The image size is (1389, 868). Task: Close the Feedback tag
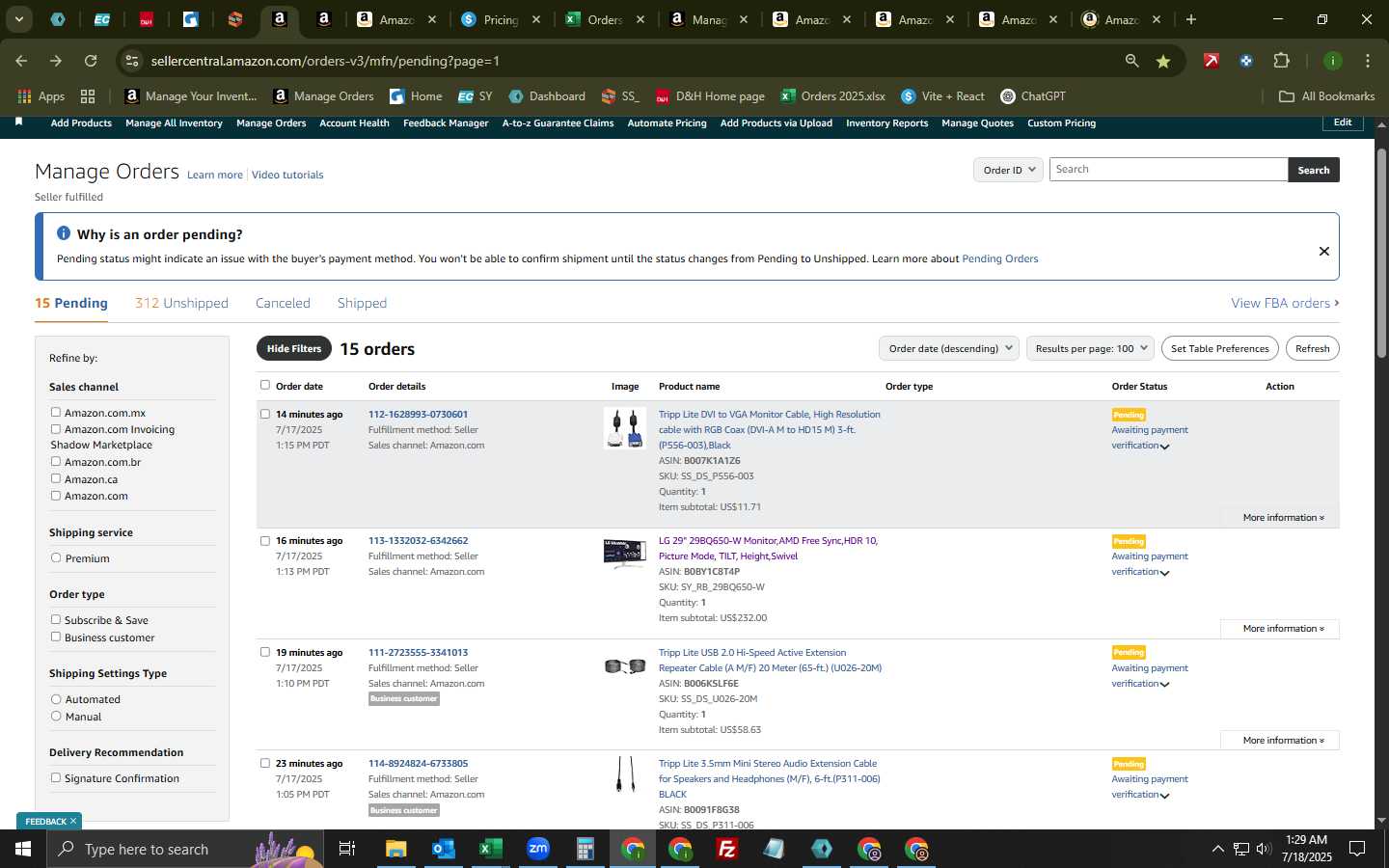point(73,821)
